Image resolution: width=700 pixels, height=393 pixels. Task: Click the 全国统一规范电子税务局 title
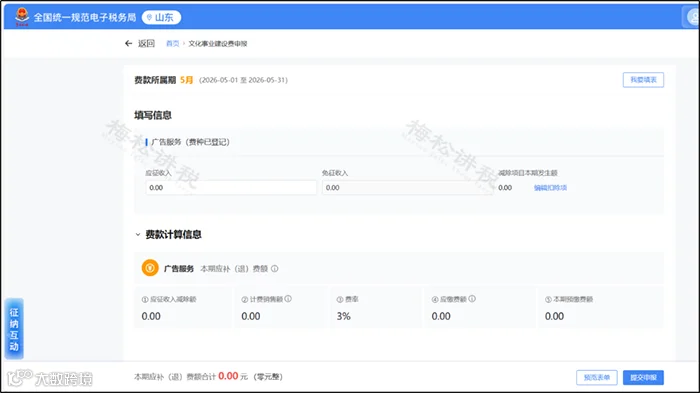[x=85, y=17]
